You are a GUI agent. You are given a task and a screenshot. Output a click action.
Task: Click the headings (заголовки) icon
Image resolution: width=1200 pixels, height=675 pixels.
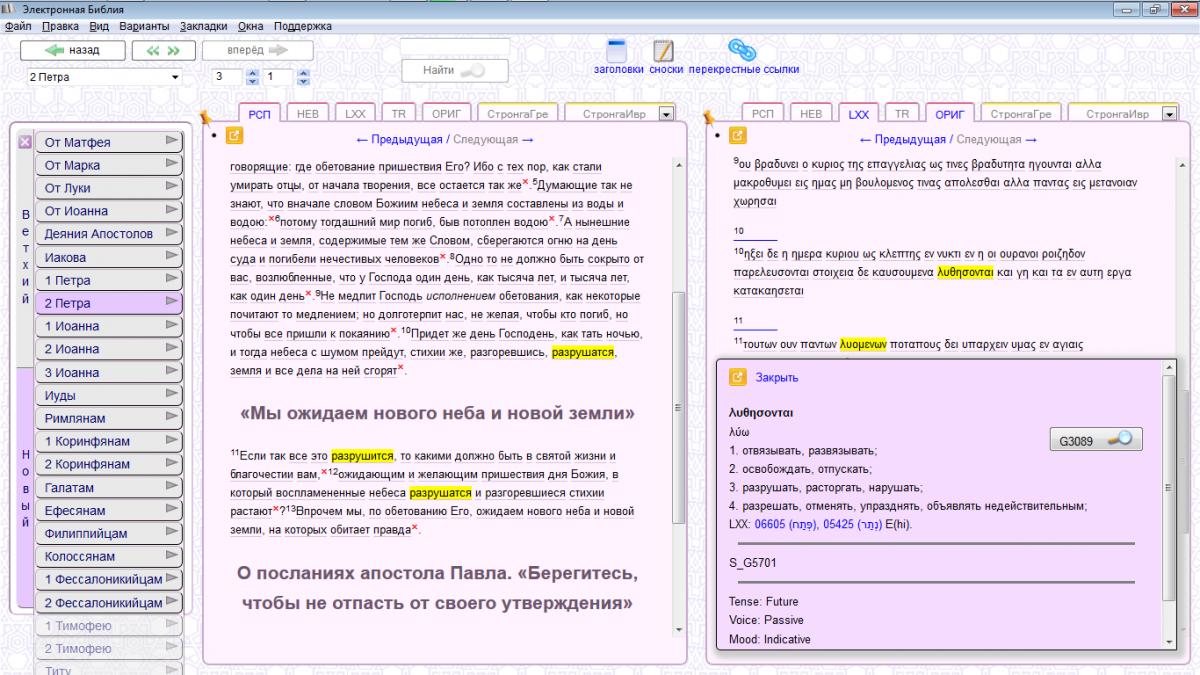617,51
